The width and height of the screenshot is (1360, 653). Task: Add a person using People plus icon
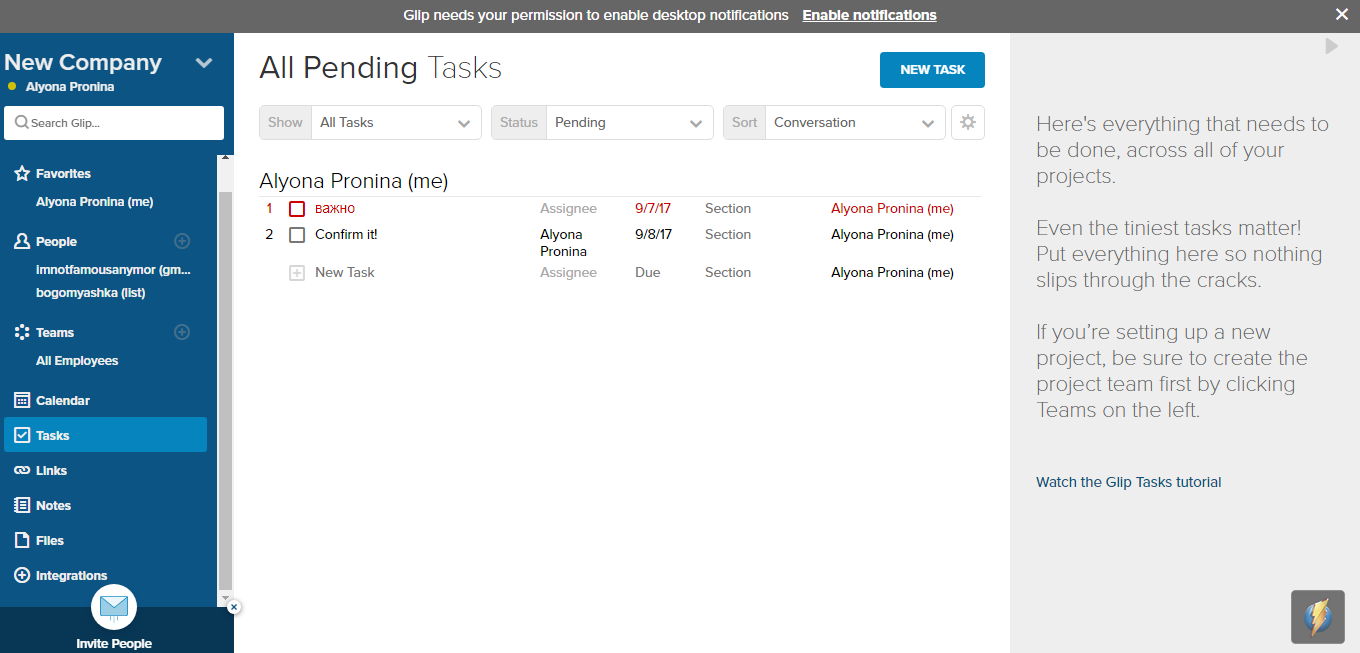coord(182,241)
